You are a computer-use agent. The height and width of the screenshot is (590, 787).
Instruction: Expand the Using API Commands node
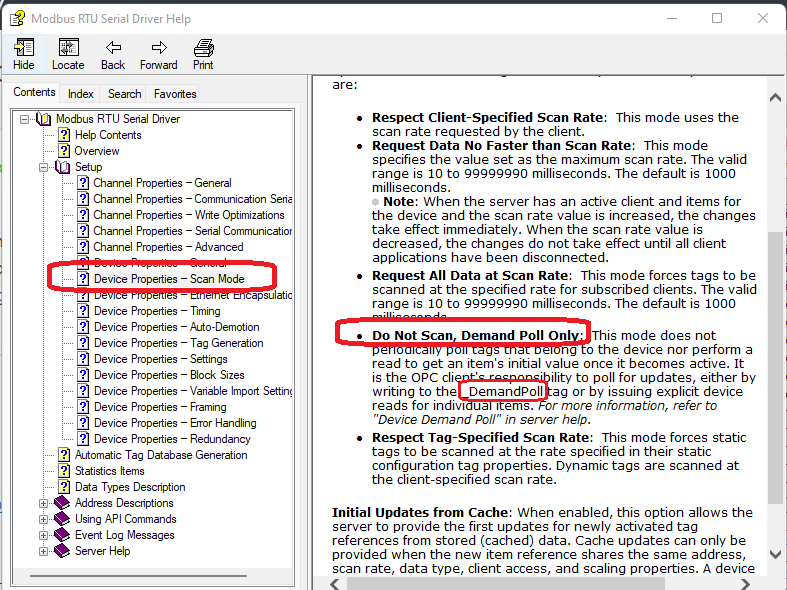click(x=44, y=519)
